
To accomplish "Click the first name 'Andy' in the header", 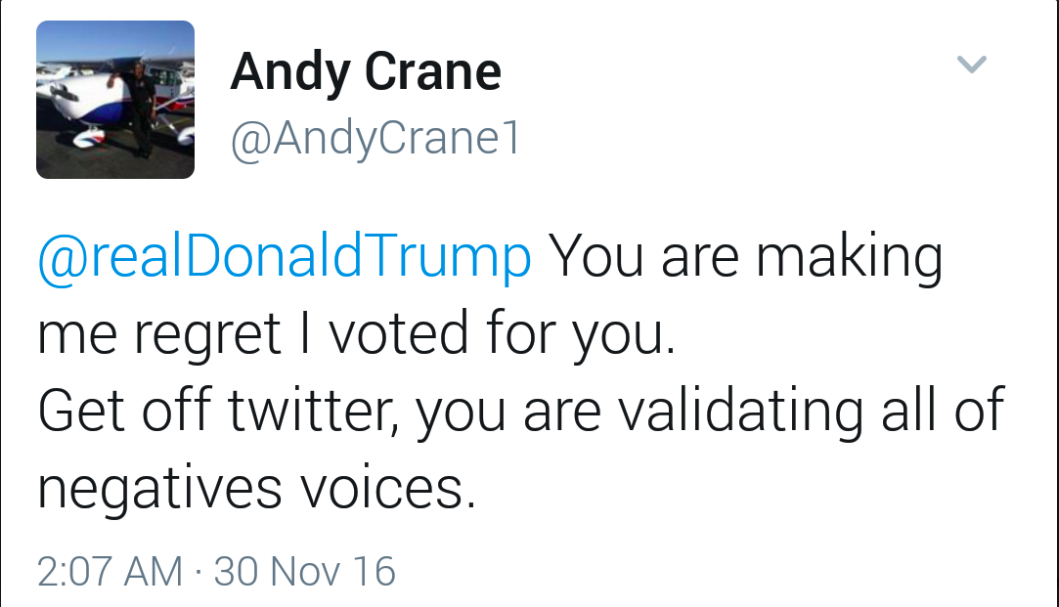I will [x=291, y=72].
